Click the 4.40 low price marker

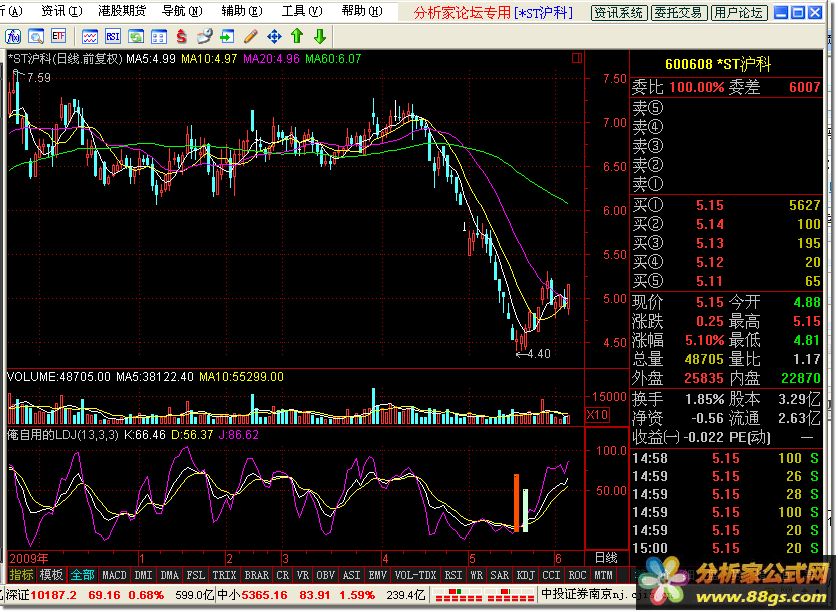point(539,354)
